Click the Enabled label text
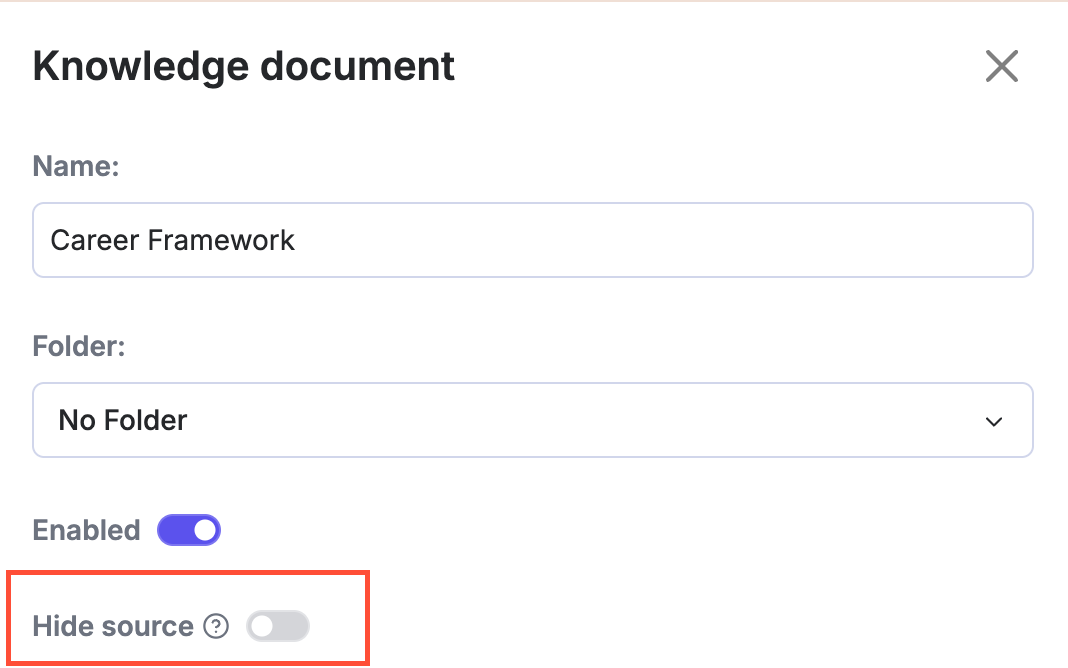Screen dimensions: 1068x668 point(87,530)
